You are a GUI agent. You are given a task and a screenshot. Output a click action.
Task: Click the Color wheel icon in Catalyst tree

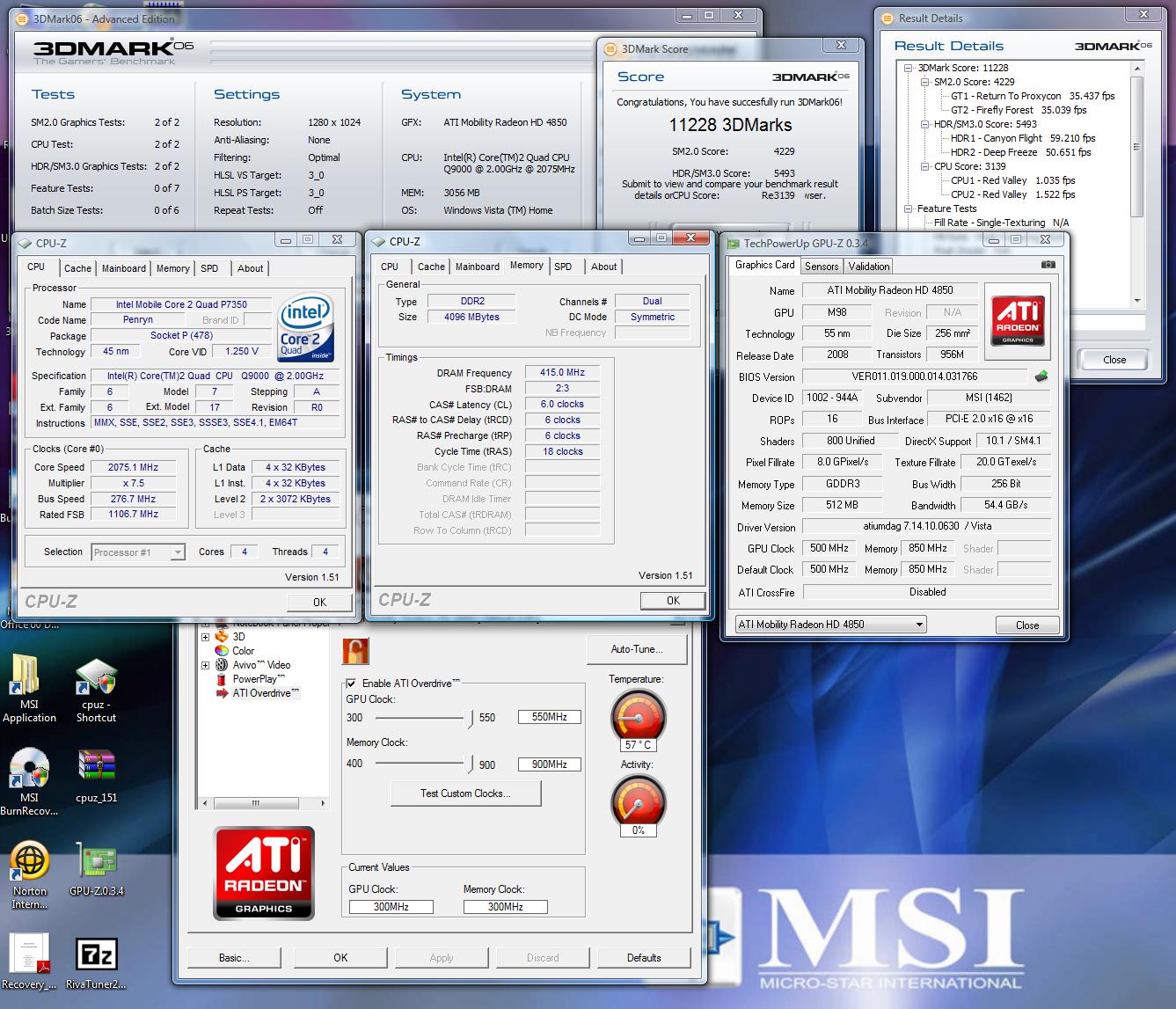(222, 651)
